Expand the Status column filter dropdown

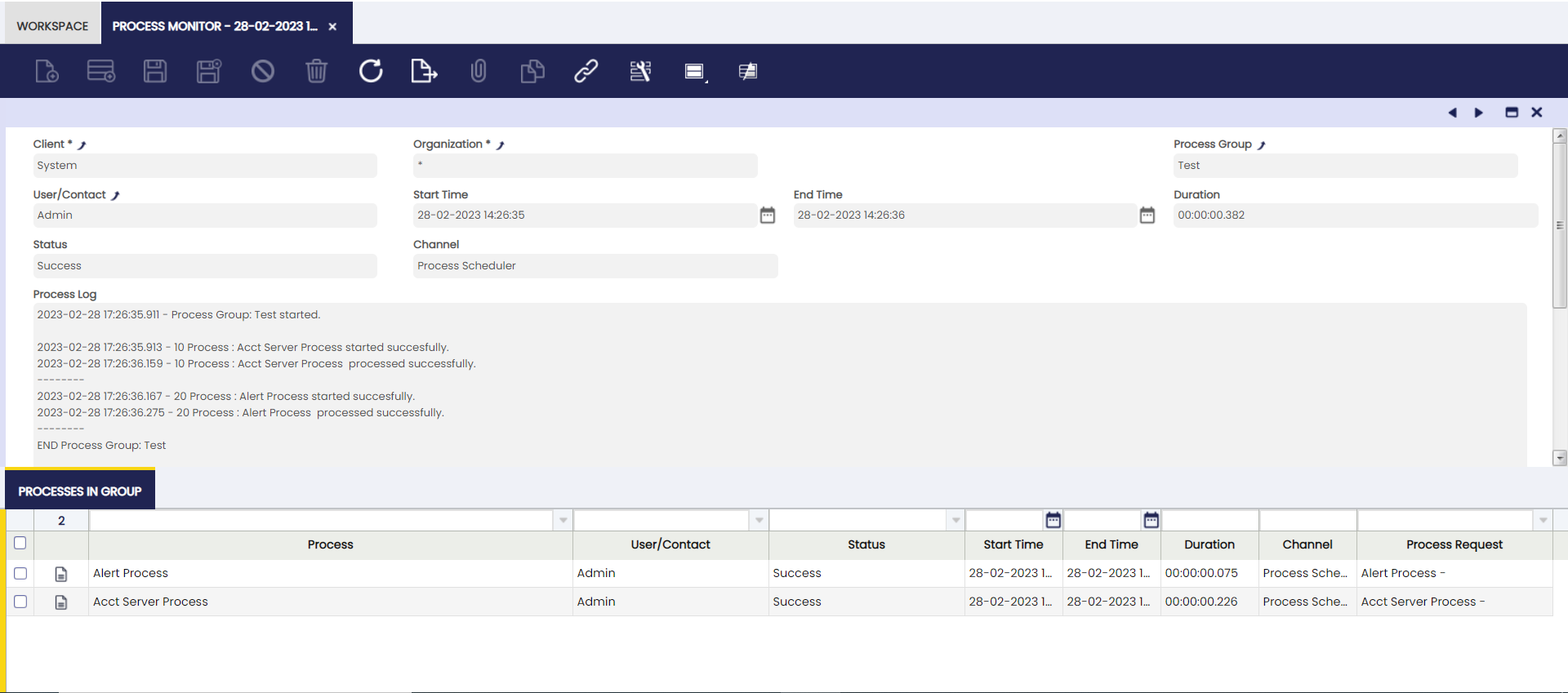pyautogui.click(x=955, y=520)
